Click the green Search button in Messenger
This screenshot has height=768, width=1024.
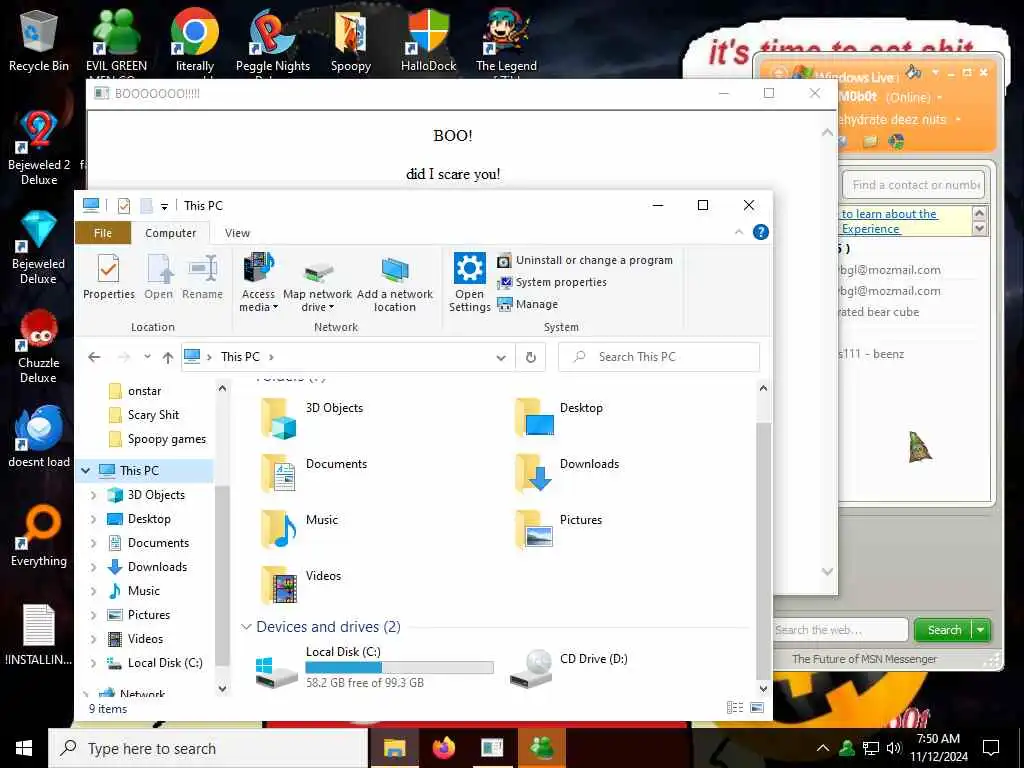(944, 630)
